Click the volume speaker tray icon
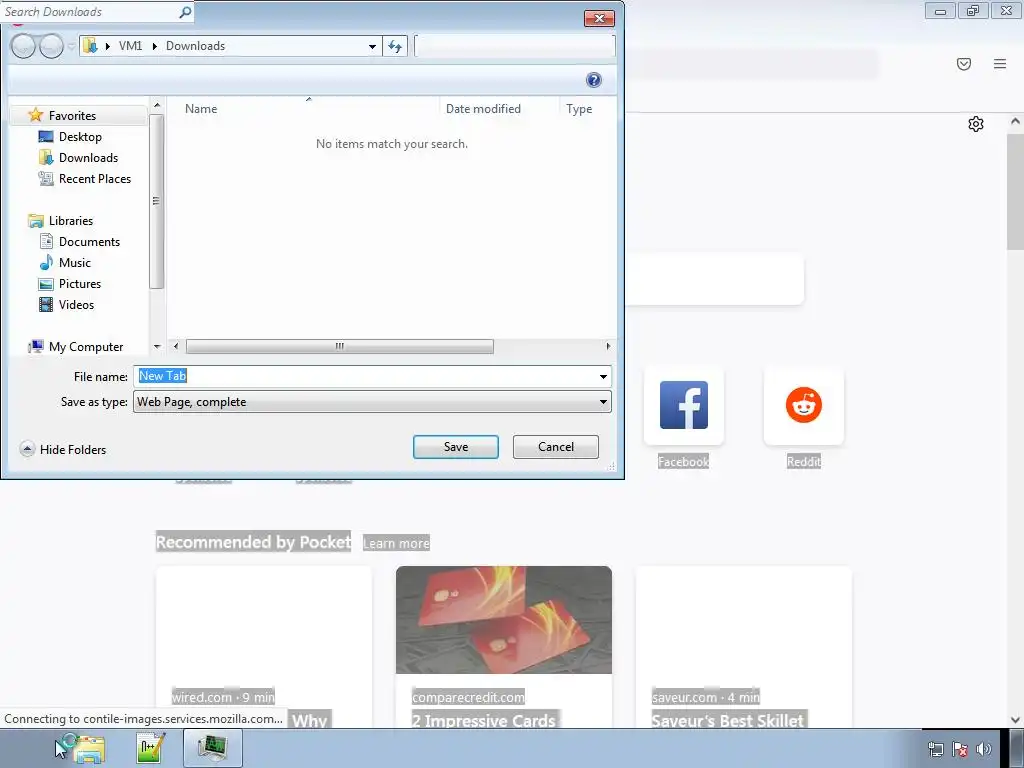 pyautogui.click(x=984, y=750)
